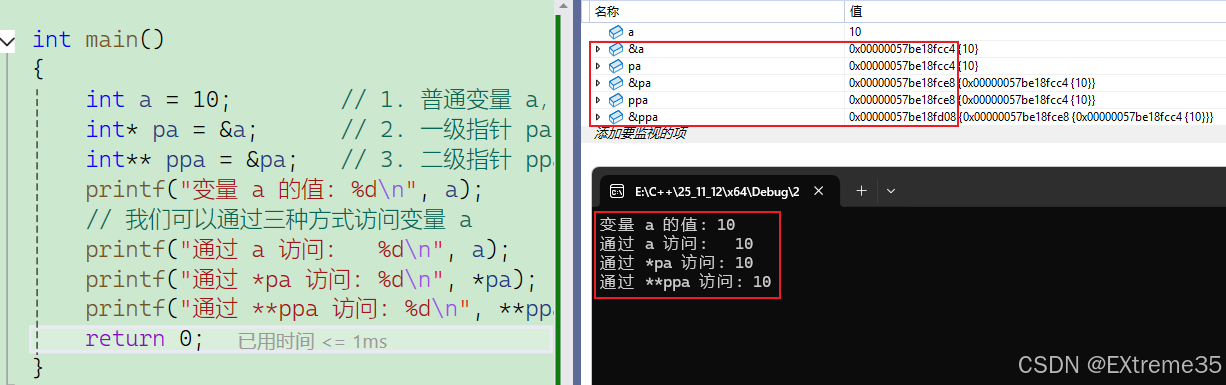Select the value in the ppa row
The height and width of the screenshot is (385, 1226).
pos(972,100)
